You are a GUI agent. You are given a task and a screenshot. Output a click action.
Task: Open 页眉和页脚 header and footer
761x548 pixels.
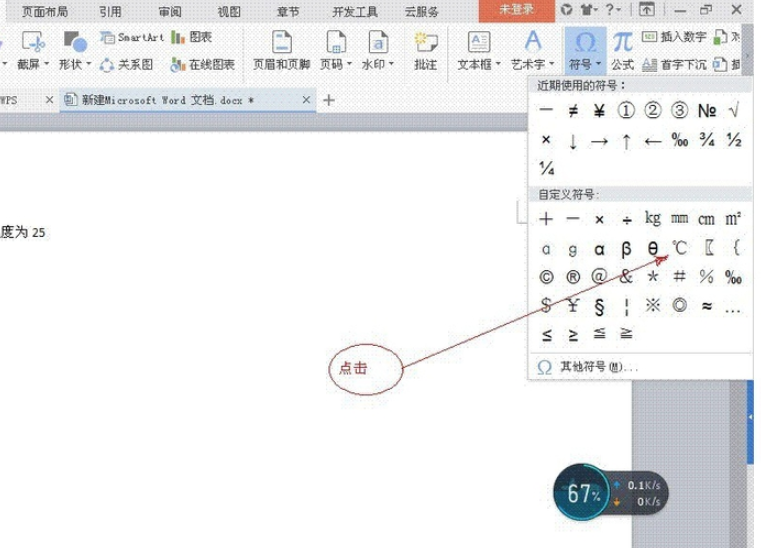(281, 50)
